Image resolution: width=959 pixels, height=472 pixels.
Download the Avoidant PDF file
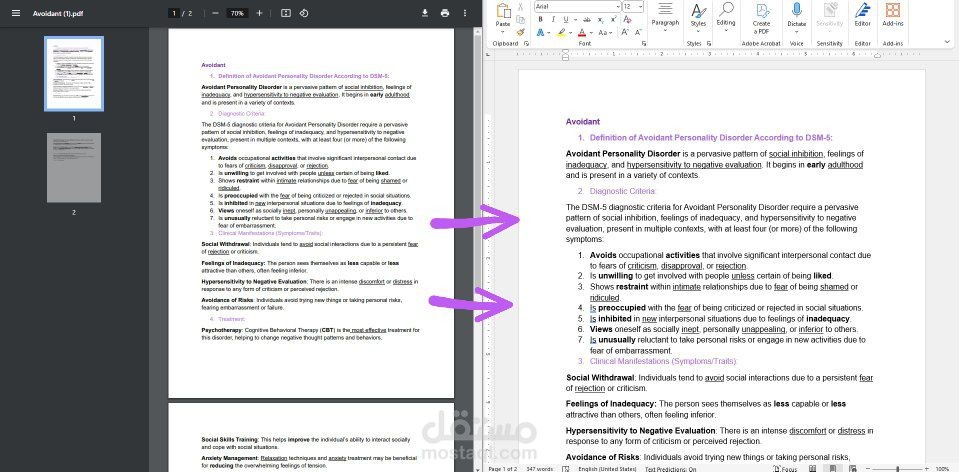[x=424, y=13]
